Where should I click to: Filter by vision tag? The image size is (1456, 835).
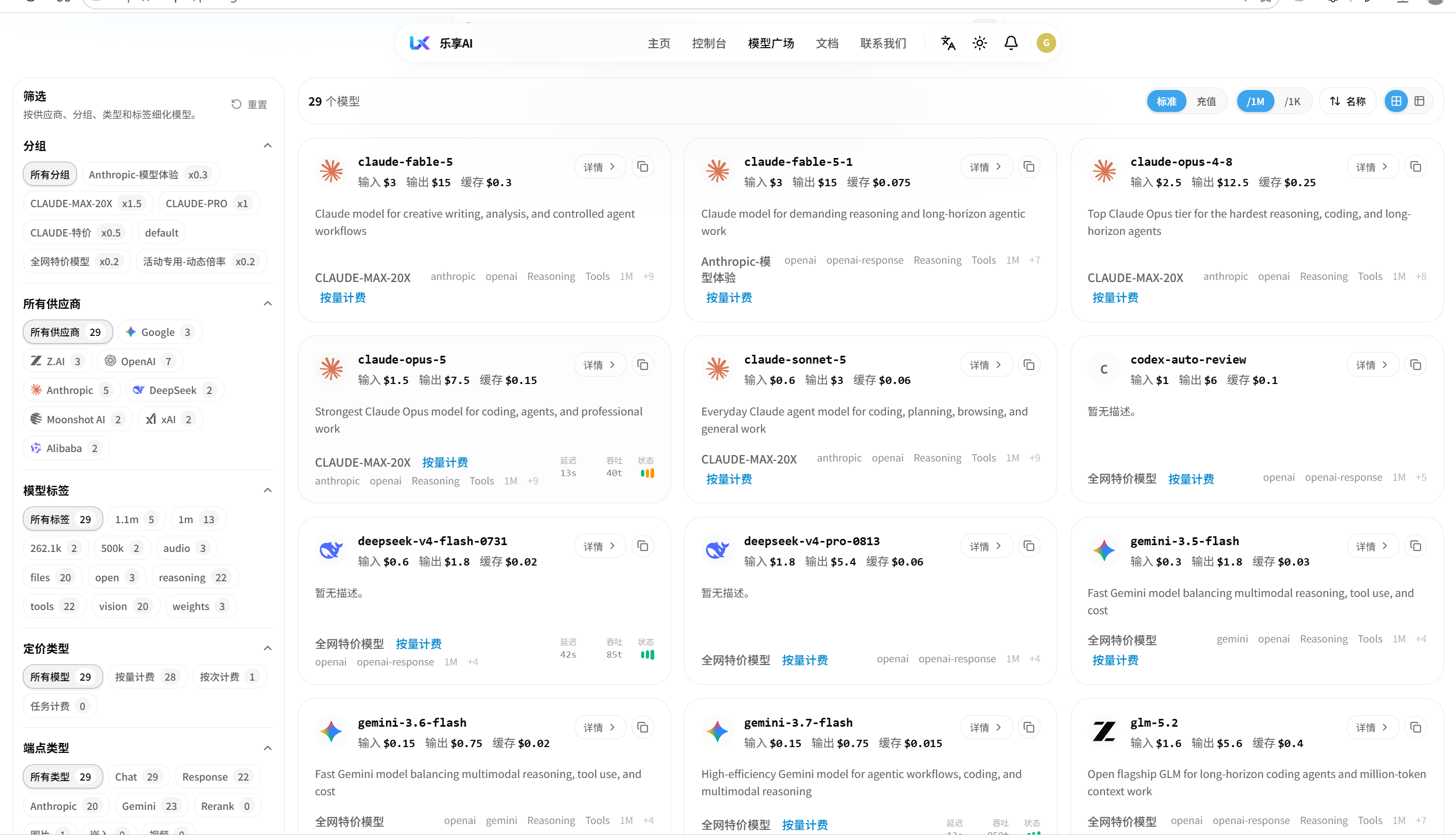click(x=125, y=606)
